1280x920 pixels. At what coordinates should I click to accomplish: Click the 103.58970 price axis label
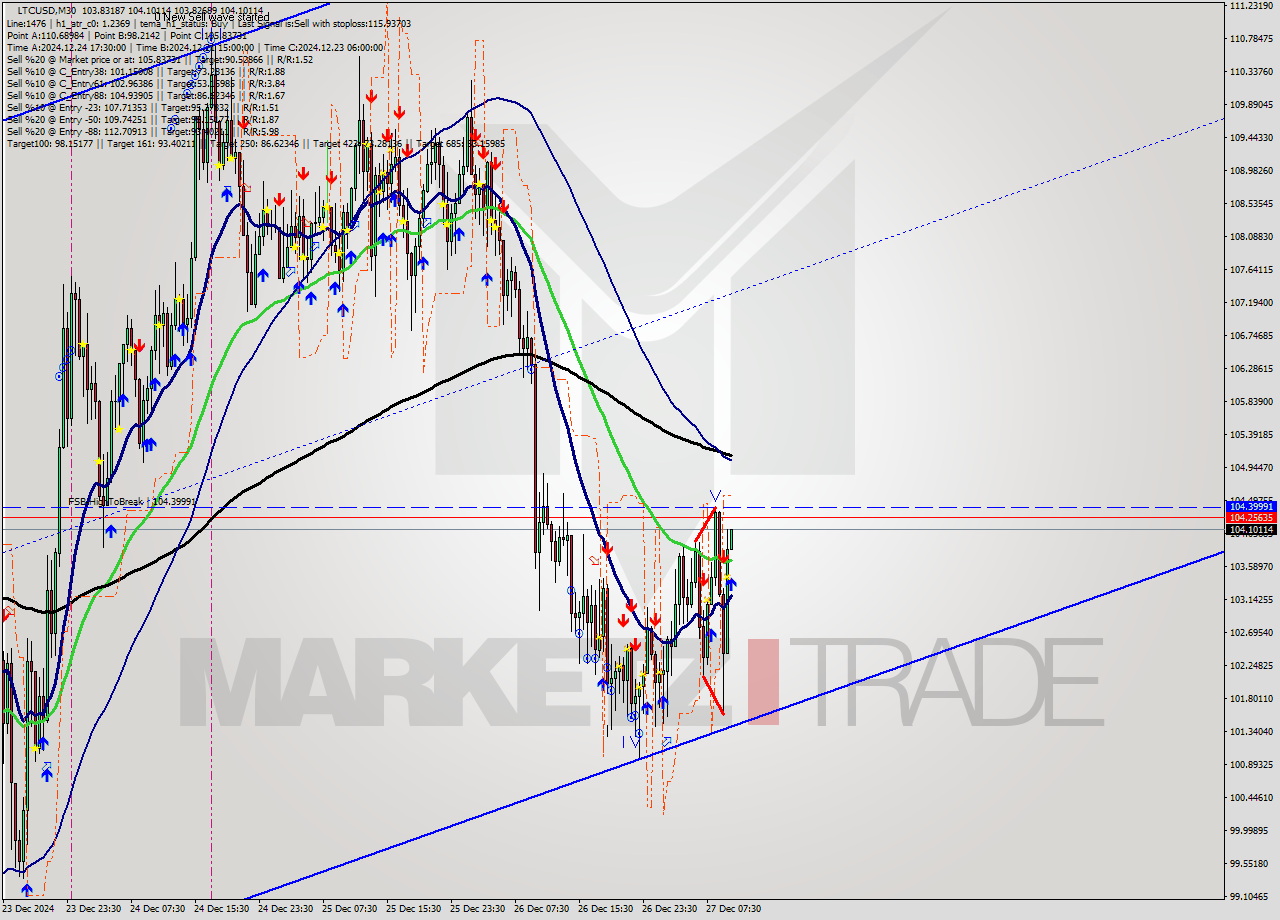(1251, 567)
